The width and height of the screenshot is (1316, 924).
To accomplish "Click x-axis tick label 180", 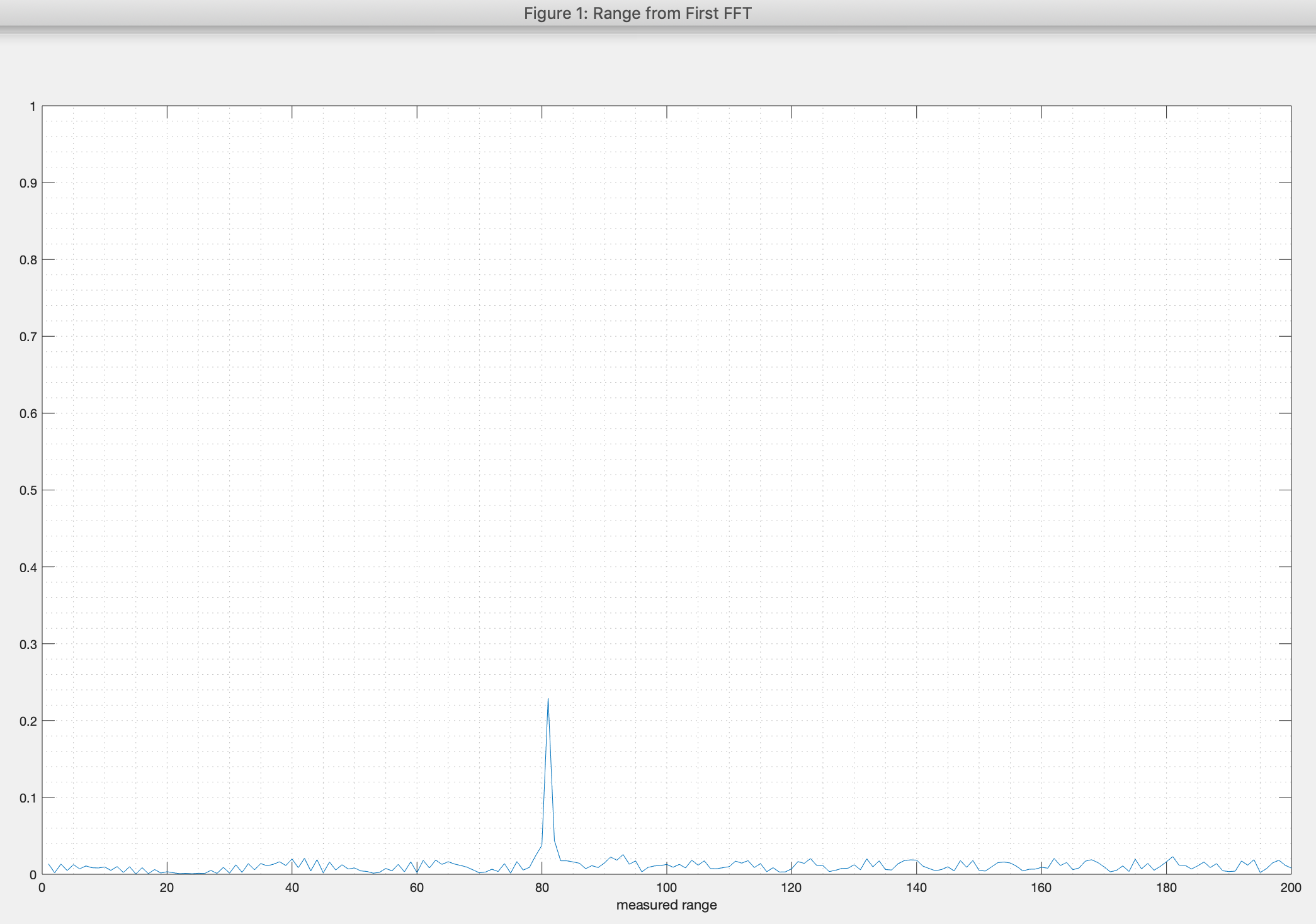I will click(x=1166, y=887).
